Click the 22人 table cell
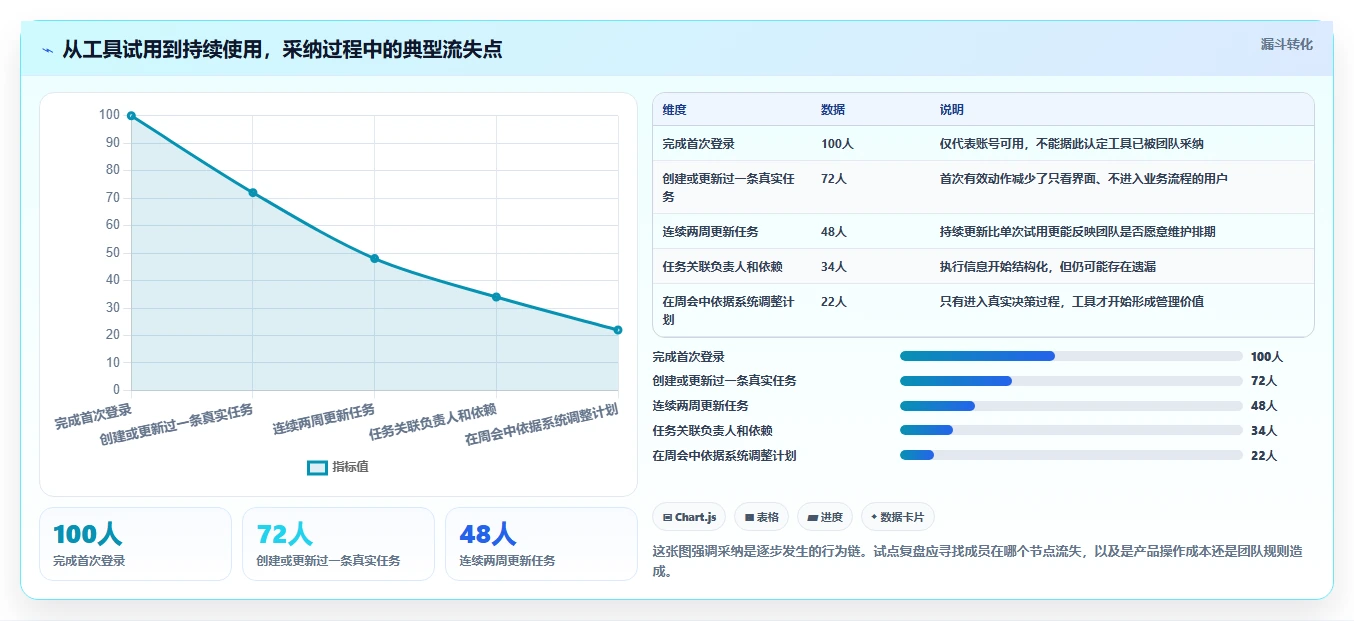This screenshot has height=621, width=1354. (870, 310)
